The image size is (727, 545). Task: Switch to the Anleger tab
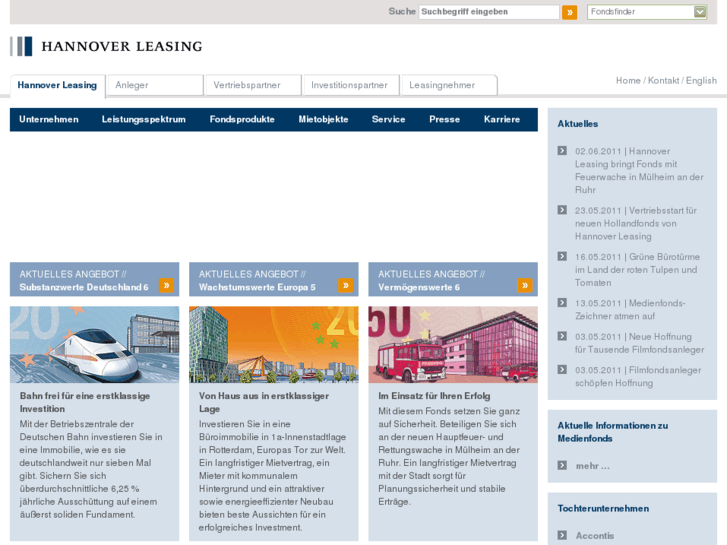[155, 85]
